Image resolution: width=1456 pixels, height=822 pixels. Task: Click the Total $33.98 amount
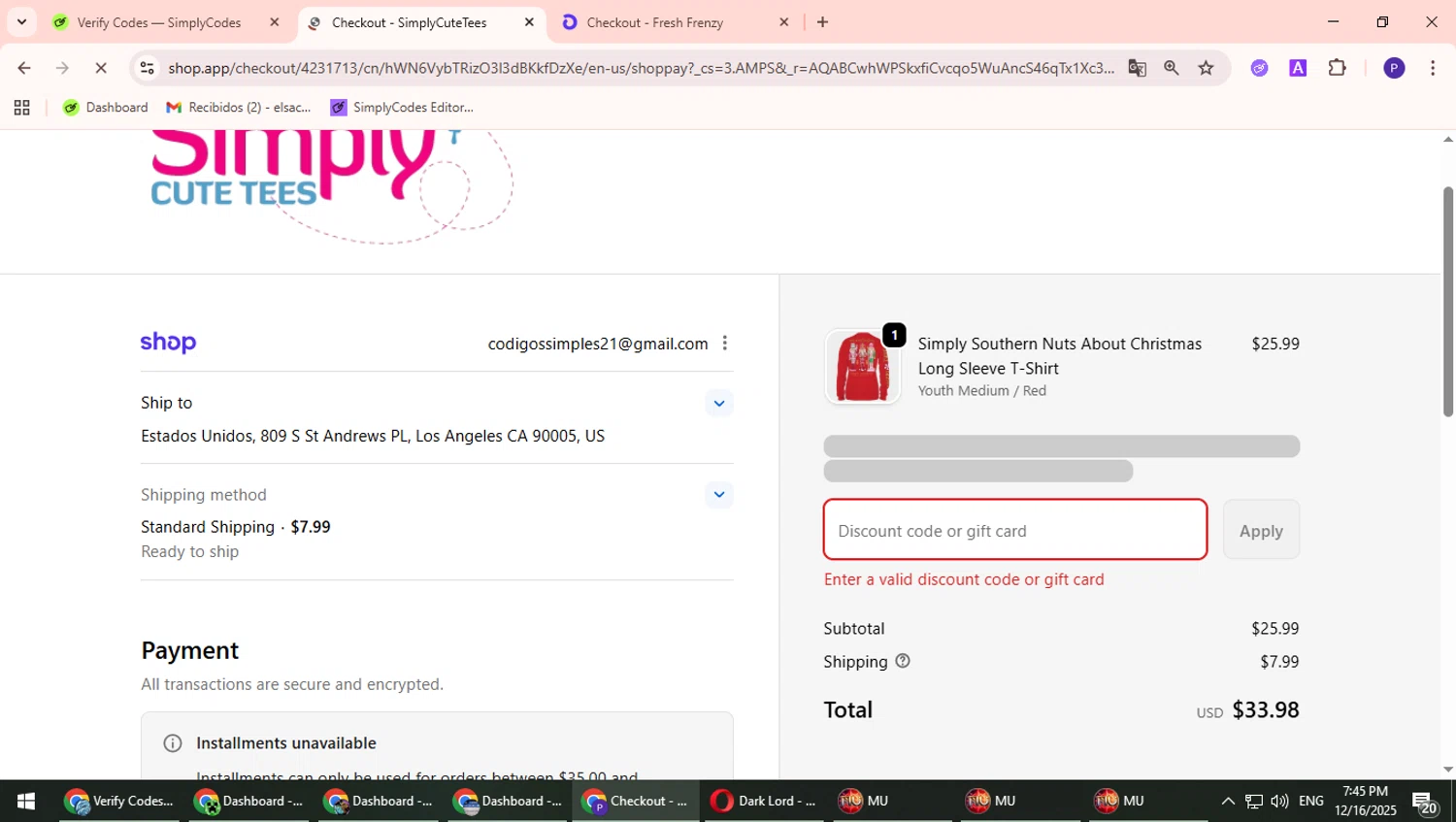click(x=1266, y=710)
